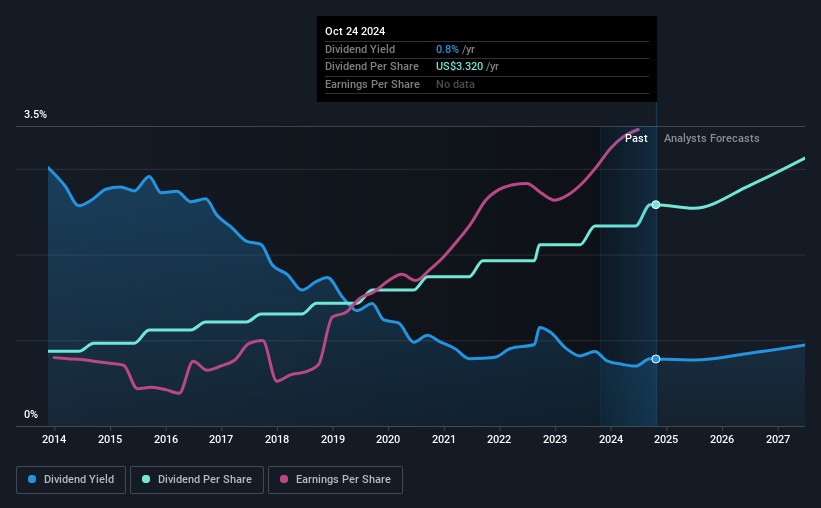Viewport: 821px width, 508px height.
Task: Click the 2020 x-axis label
Action: (x=388, y=439)
